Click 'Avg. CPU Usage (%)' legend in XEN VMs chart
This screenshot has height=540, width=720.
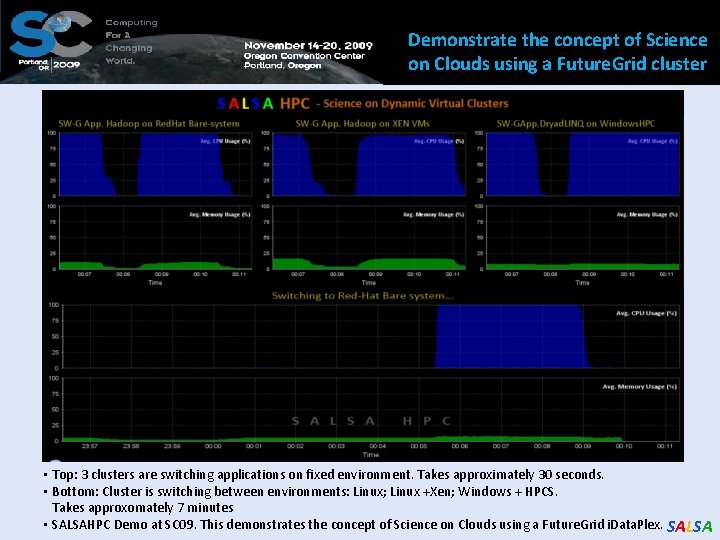point(439,141)
